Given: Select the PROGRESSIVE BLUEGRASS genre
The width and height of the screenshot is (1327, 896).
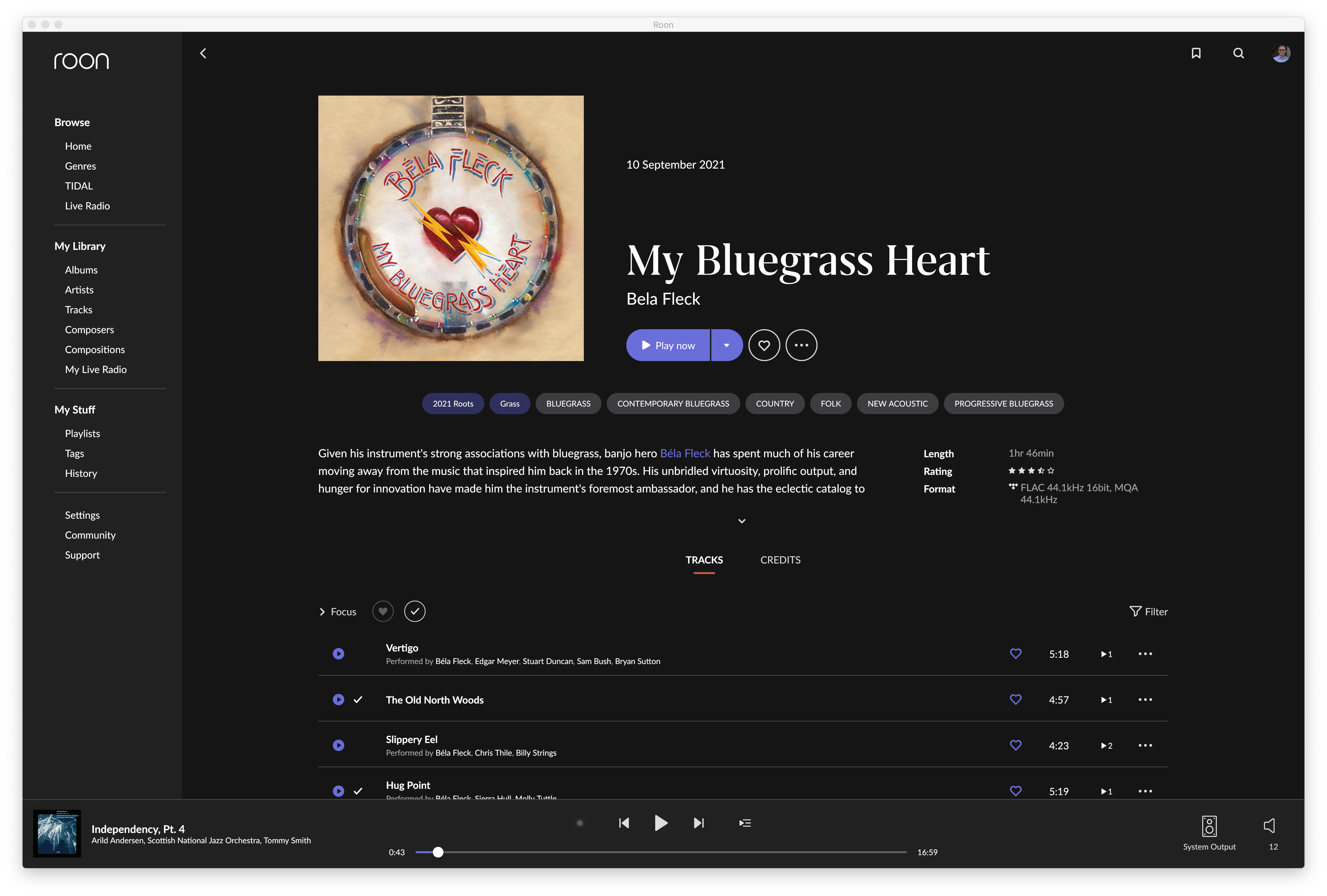Looking at the screenshot, I should tap(1003, 403).
